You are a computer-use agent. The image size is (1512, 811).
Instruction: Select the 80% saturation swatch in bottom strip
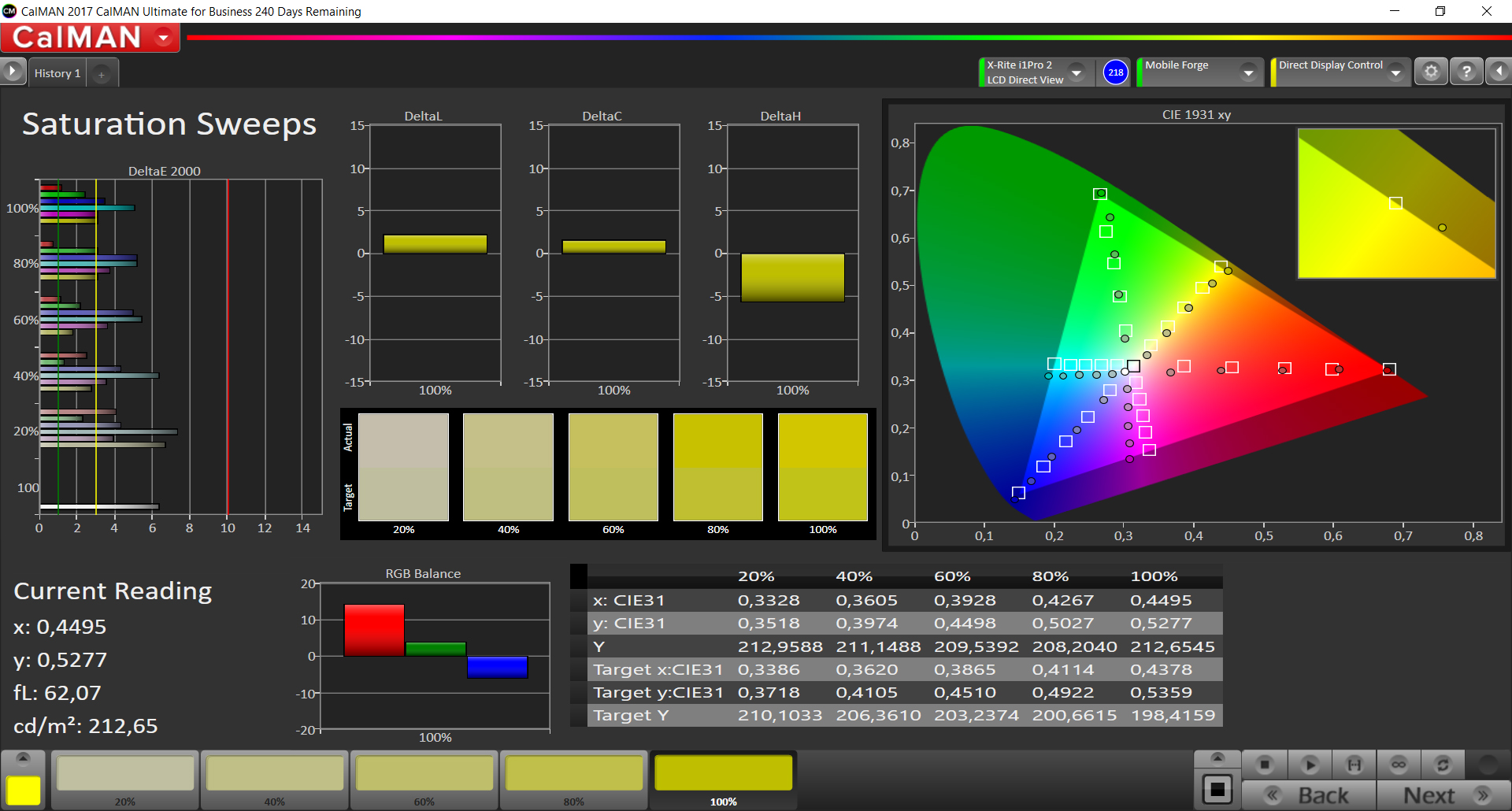574,775
